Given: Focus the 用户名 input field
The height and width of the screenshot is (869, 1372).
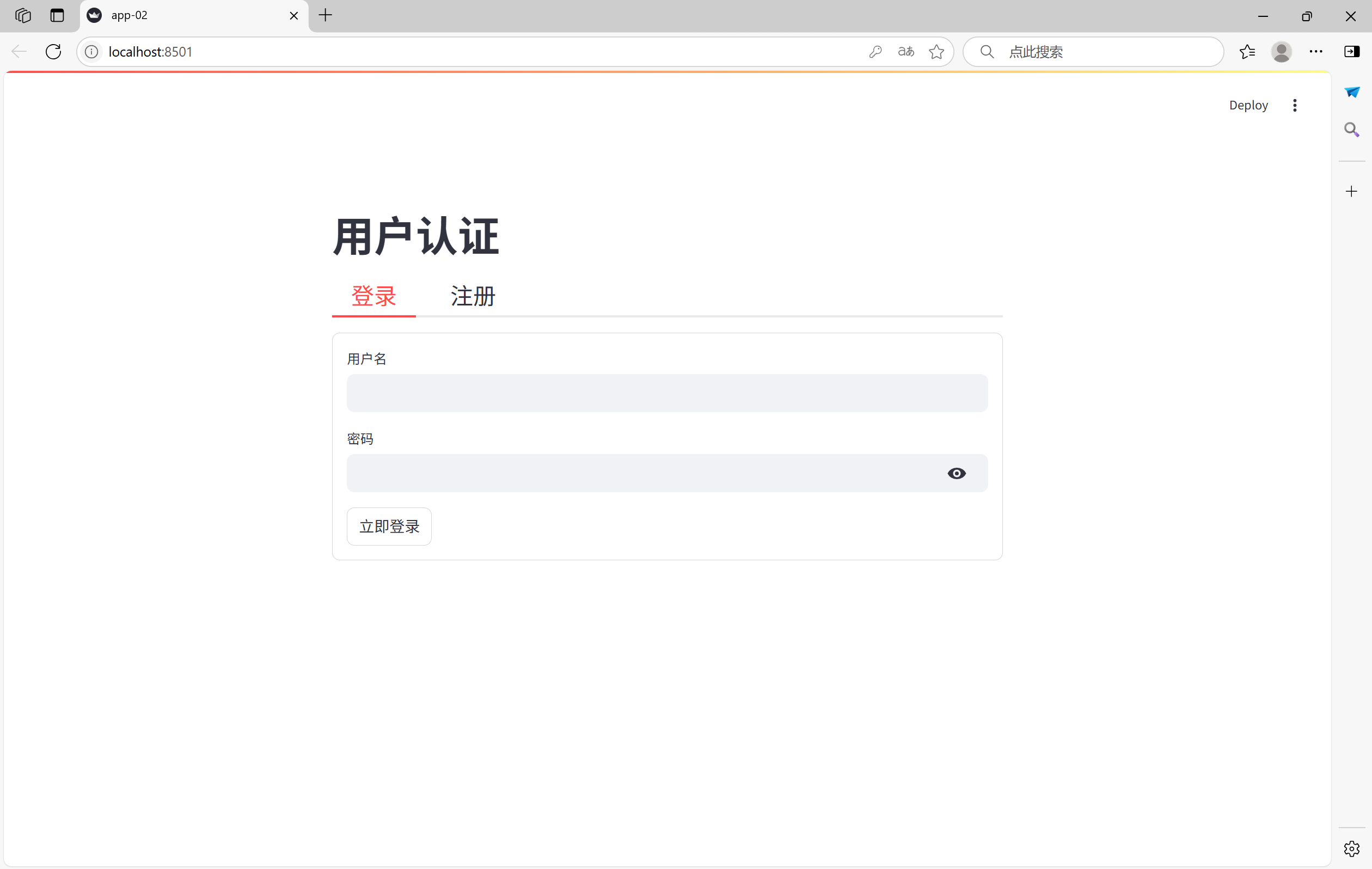Looking at the screenshot, I should (666, 393).
